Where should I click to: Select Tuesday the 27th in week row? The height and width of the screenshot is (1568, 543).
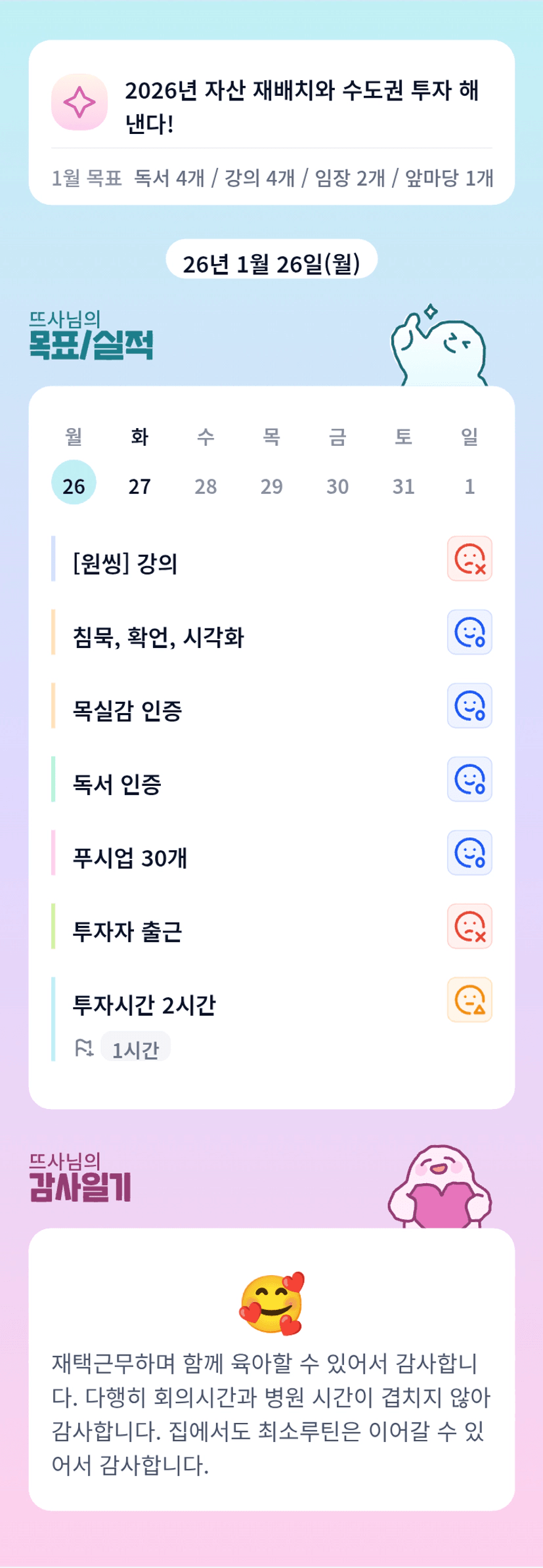tap(139, 486)
